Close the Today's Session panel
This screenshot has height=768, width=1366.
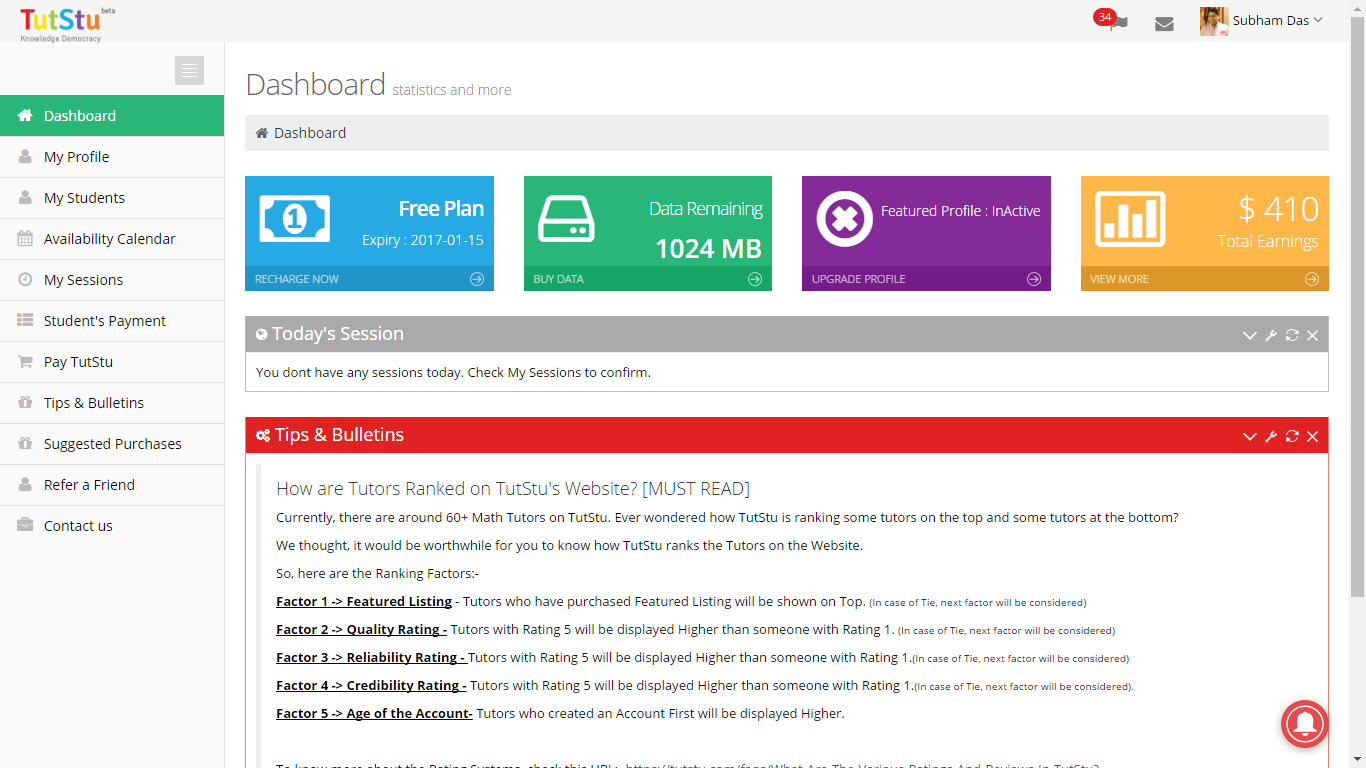(x=1312, y=335)
